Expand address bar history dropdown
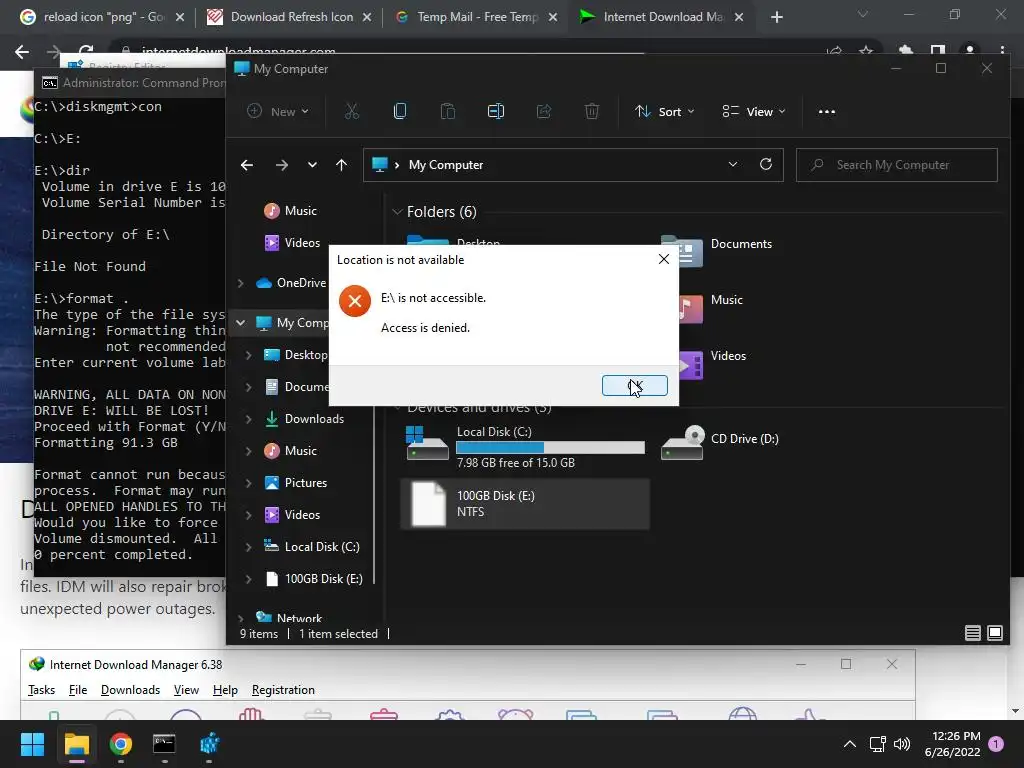Screen dimensions: 1024x768 [733, 165]
